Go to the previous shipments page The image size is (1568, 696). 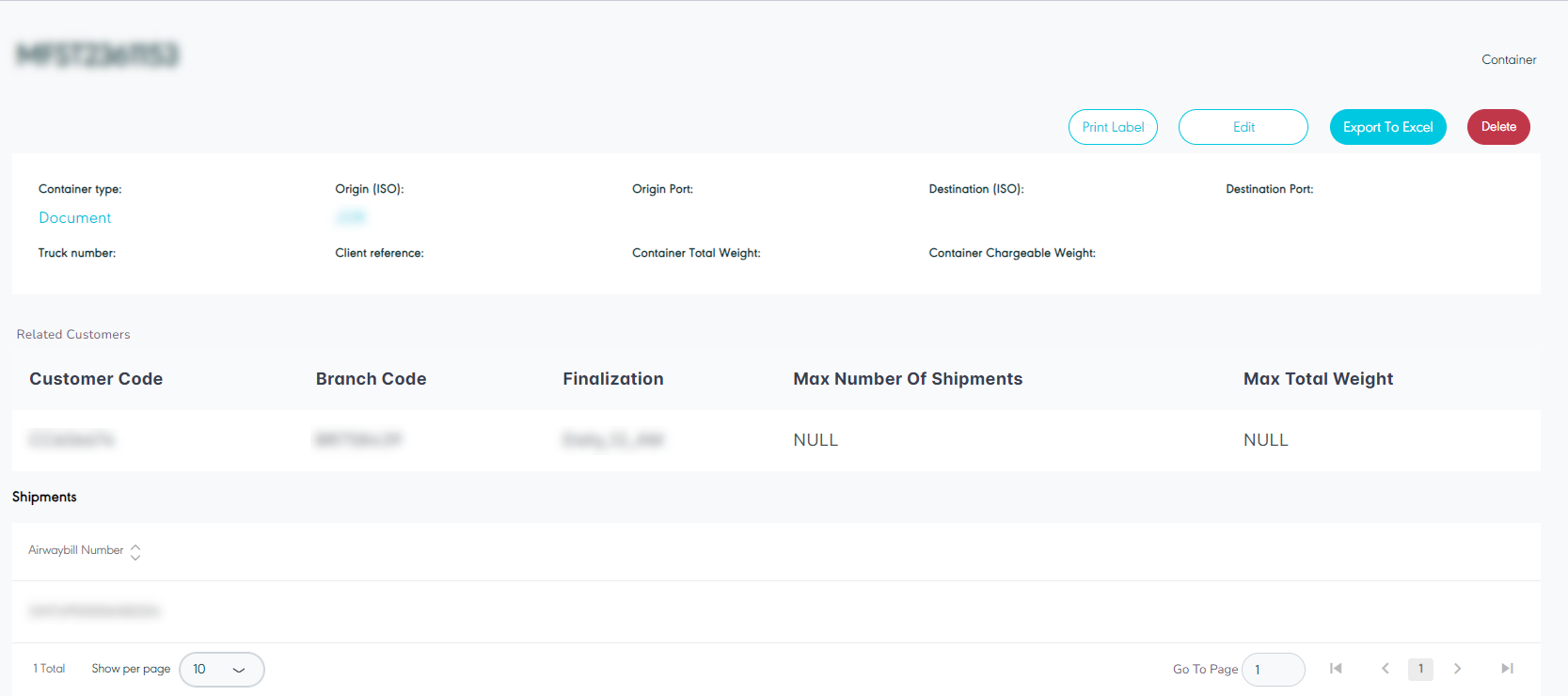coord(1385,669)
